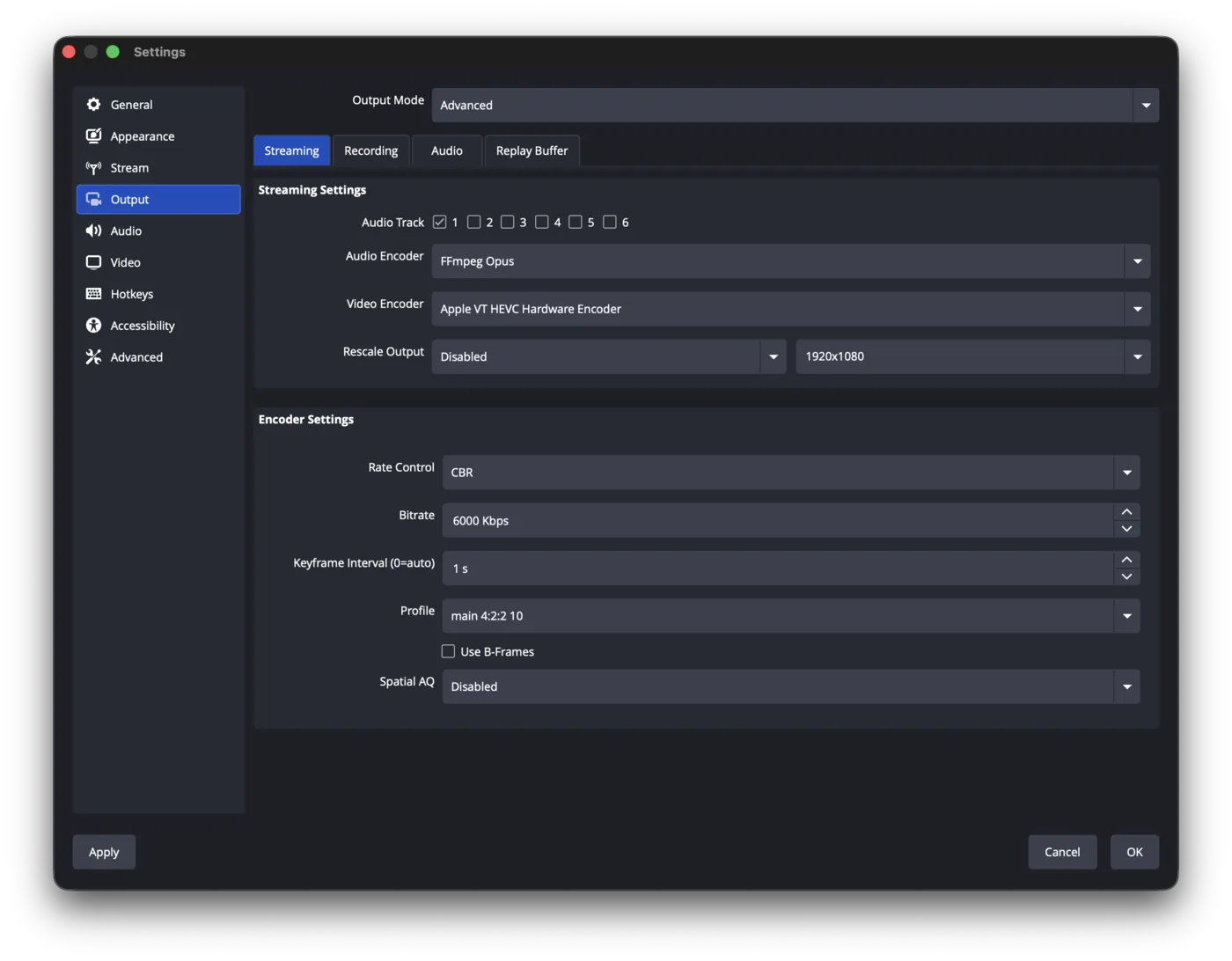Open Accessibility settings
Screen dimensions: 1232x961
[158, 326]
